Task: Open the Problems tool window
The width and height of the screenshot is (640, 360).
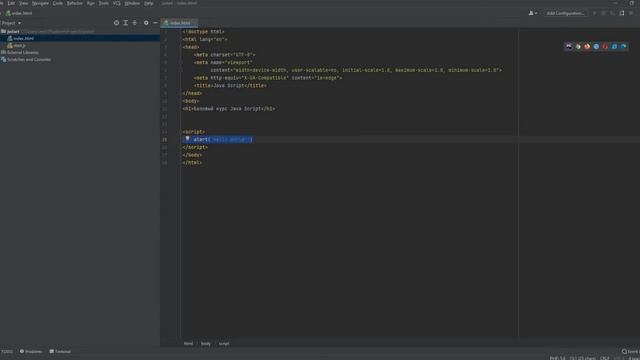Action: 31,351
